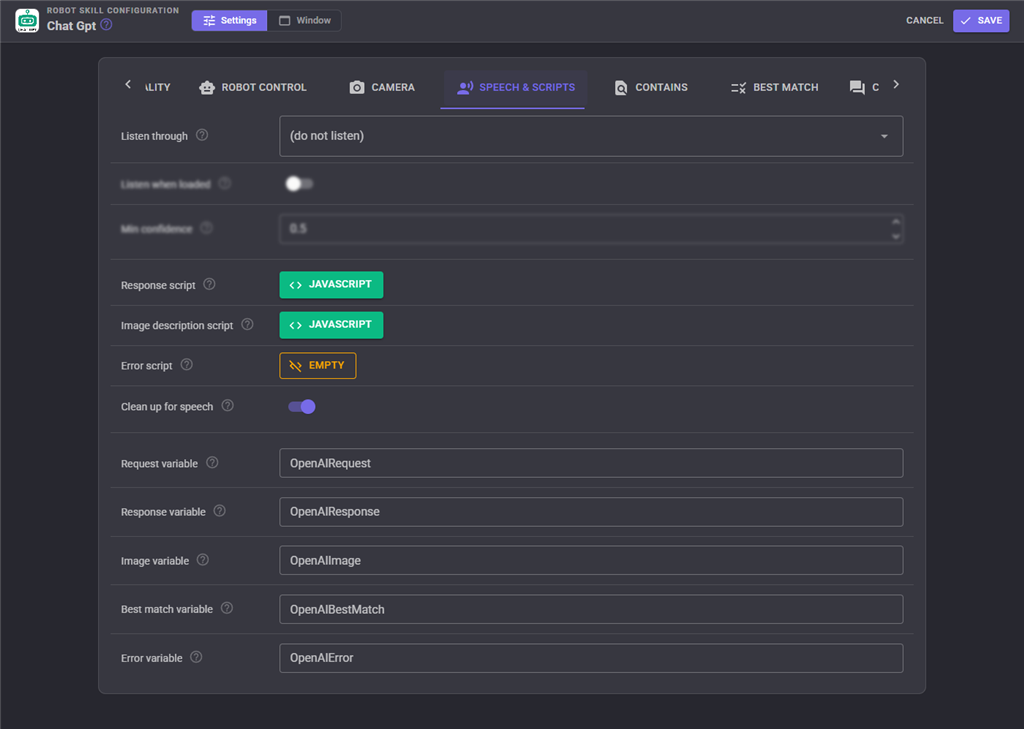Move the tab strip right with the arrow
This screenshot has width=1024, height=729.
(x=896, y=84)
